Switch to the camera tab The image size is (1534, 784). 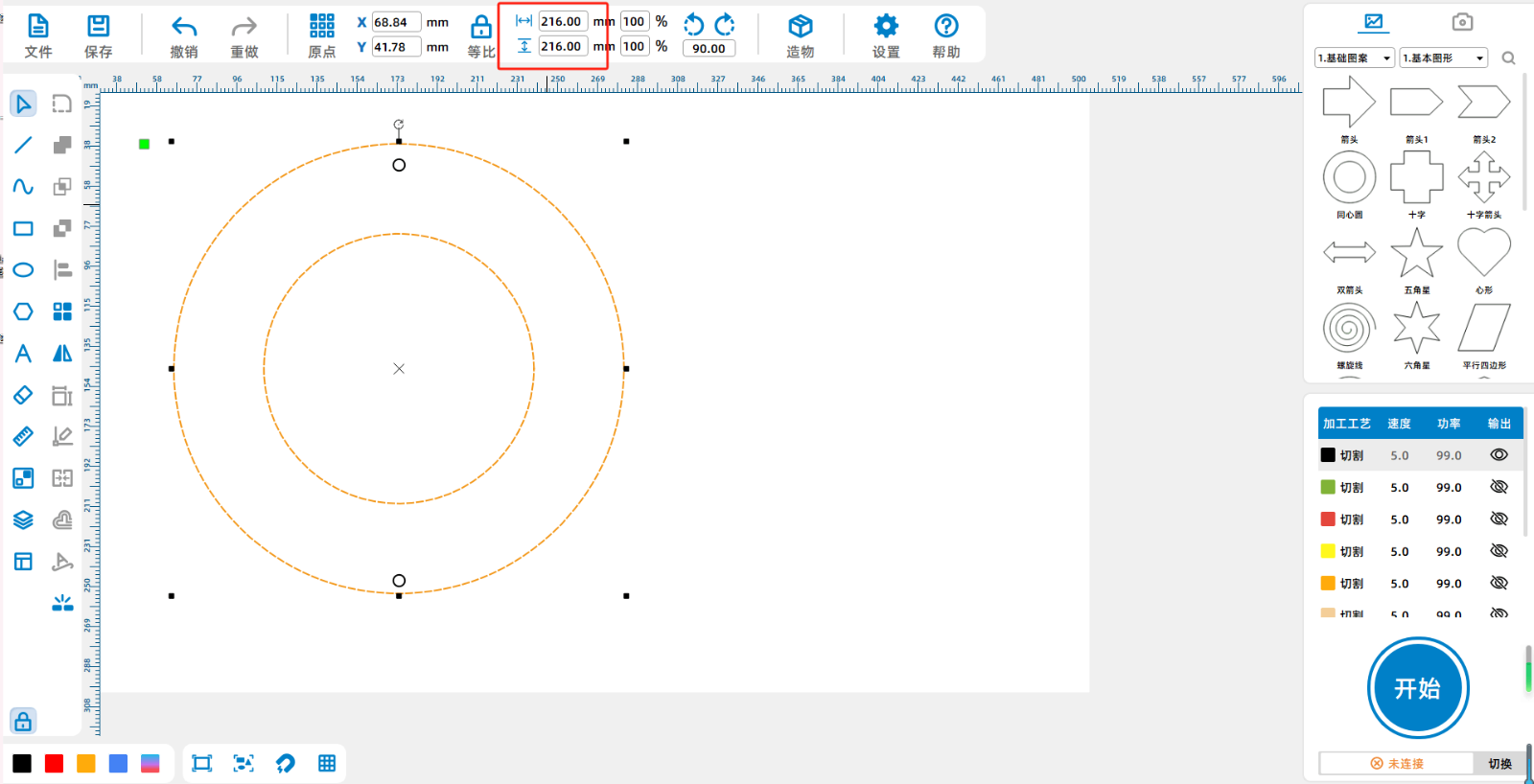tap(1461, 22)
